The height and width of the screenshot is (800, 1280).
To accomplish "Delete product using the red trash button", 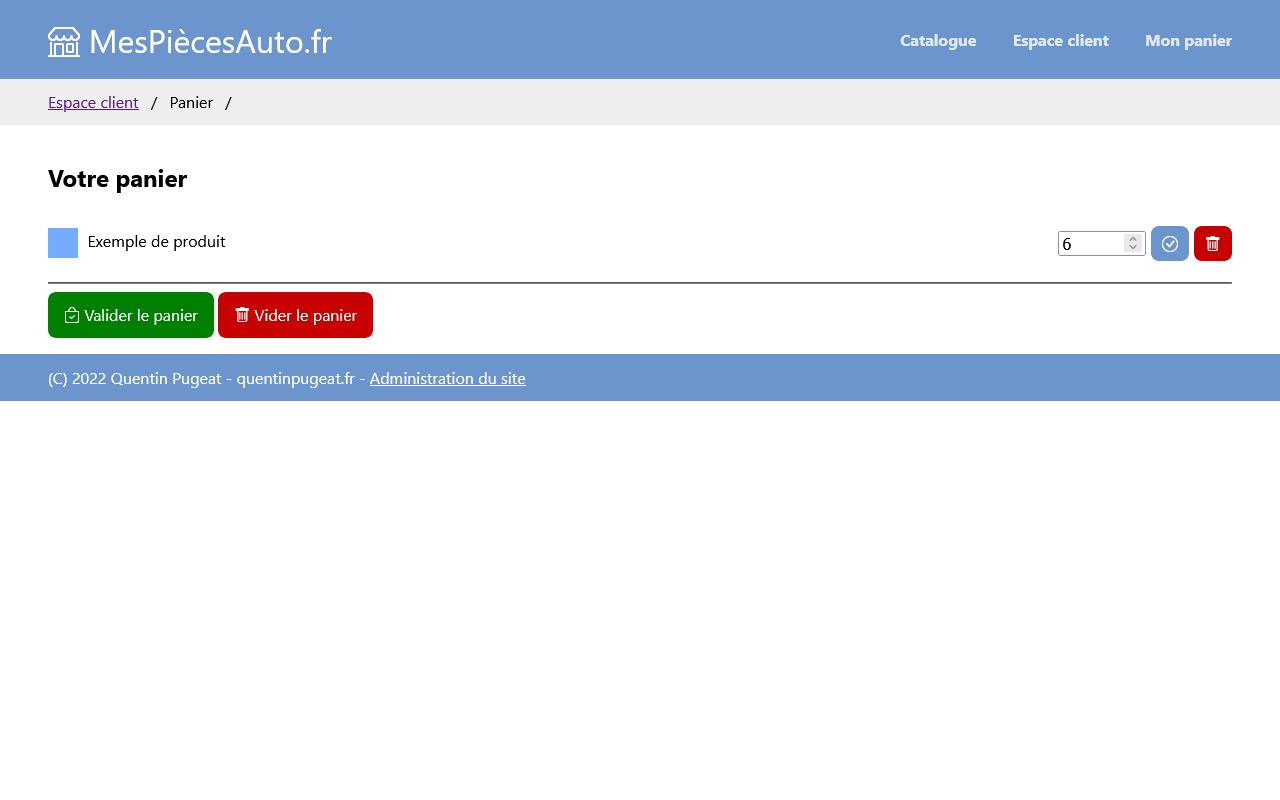I will 1213,244.
